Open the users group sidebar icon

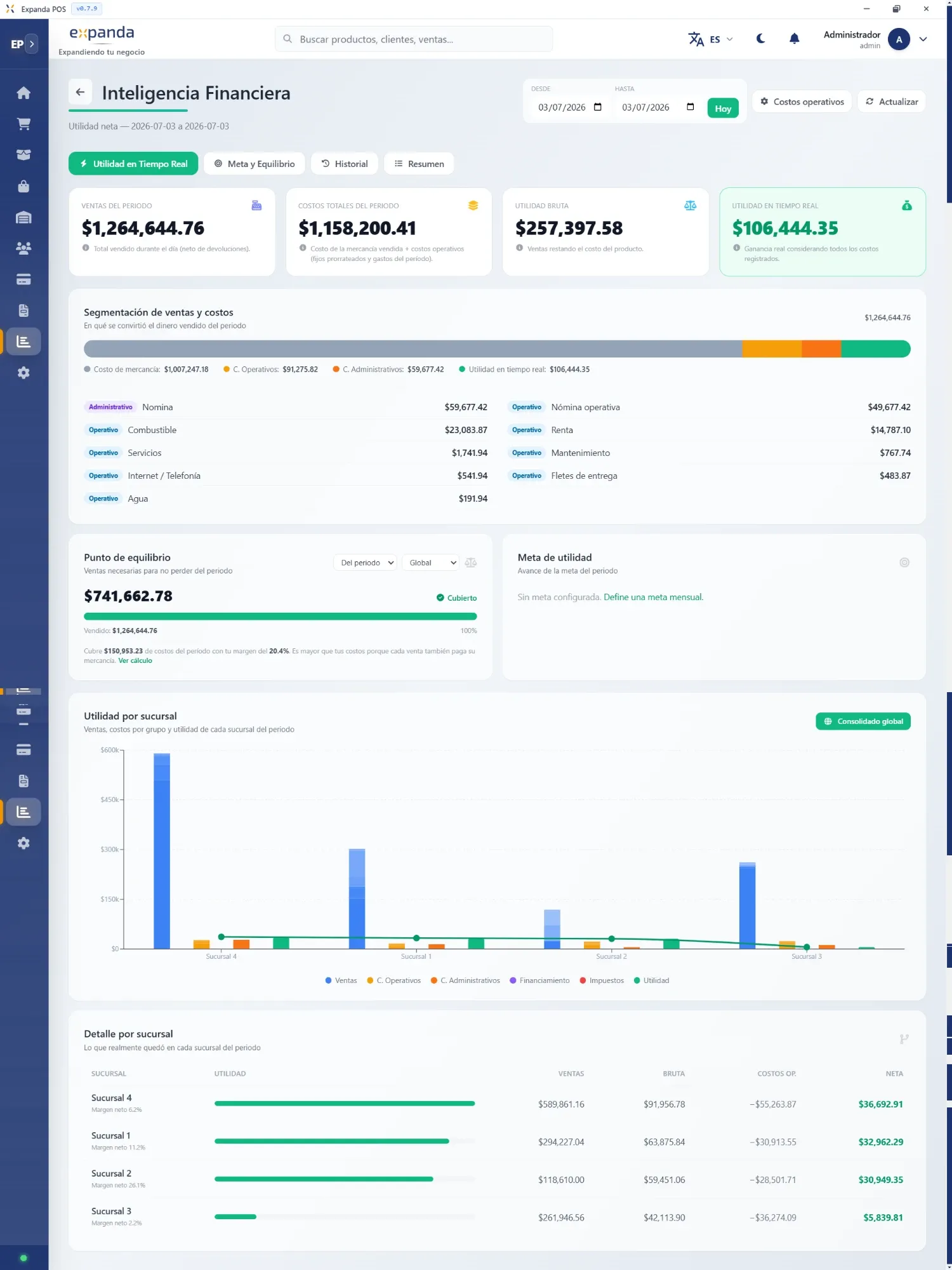tap(23, 248)
